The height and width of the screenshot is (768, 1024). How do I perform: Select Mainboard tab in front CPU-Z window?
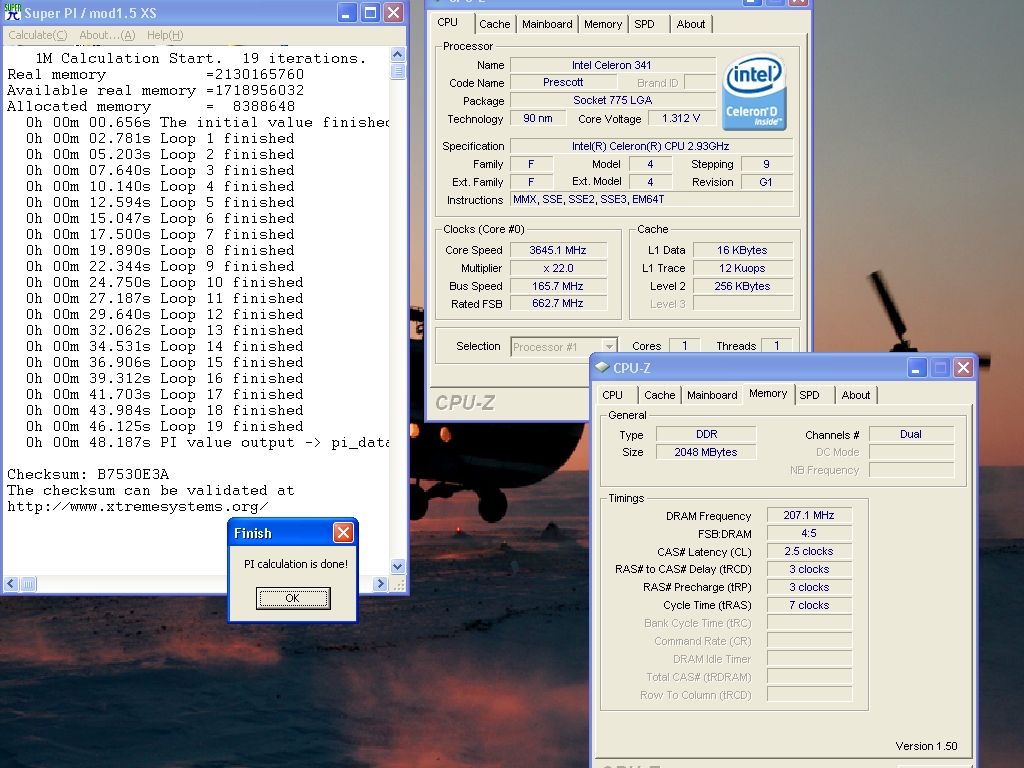coord(712,395)
